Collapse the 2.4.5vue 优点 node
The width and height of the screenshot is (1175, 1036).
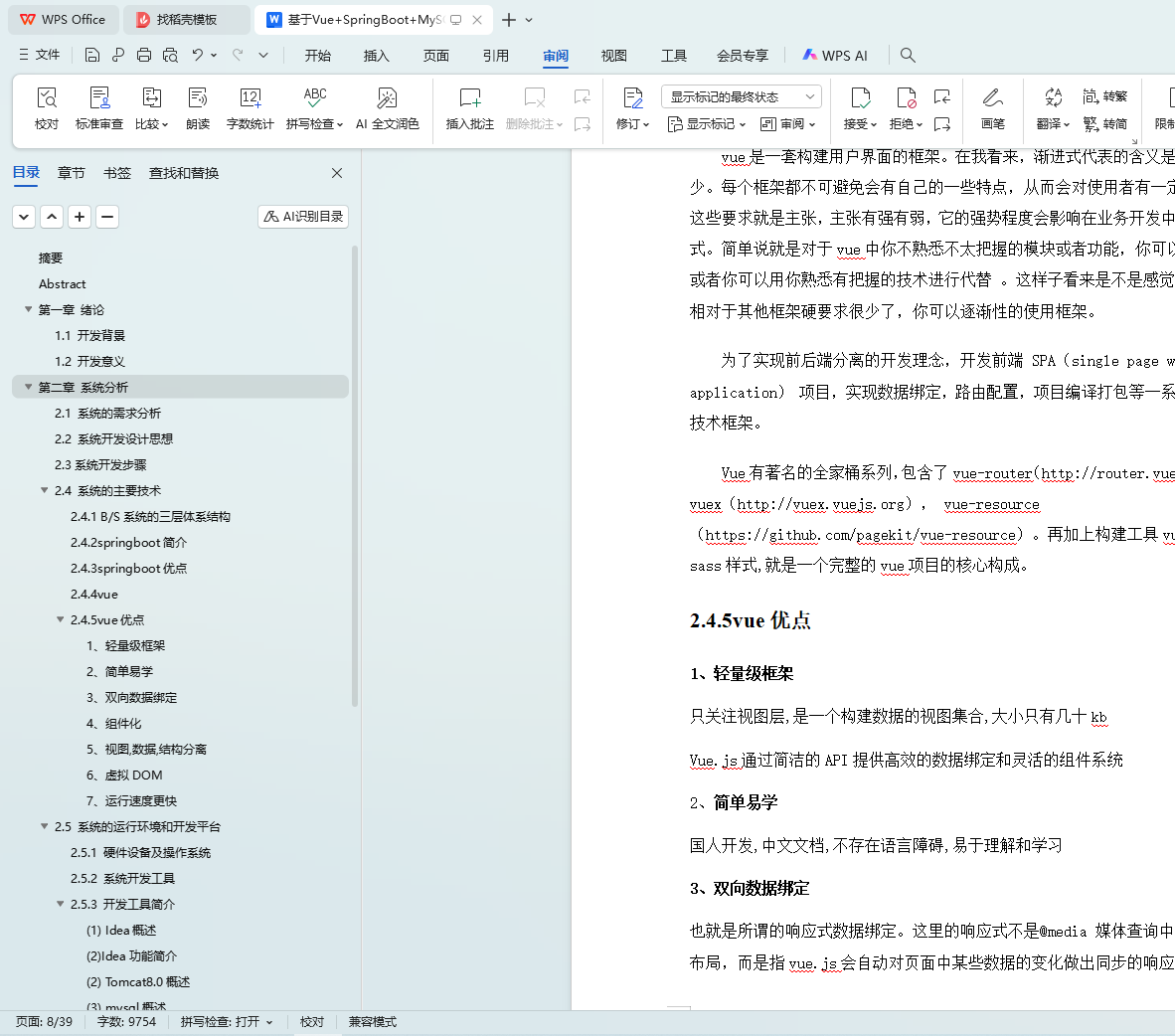60,620
